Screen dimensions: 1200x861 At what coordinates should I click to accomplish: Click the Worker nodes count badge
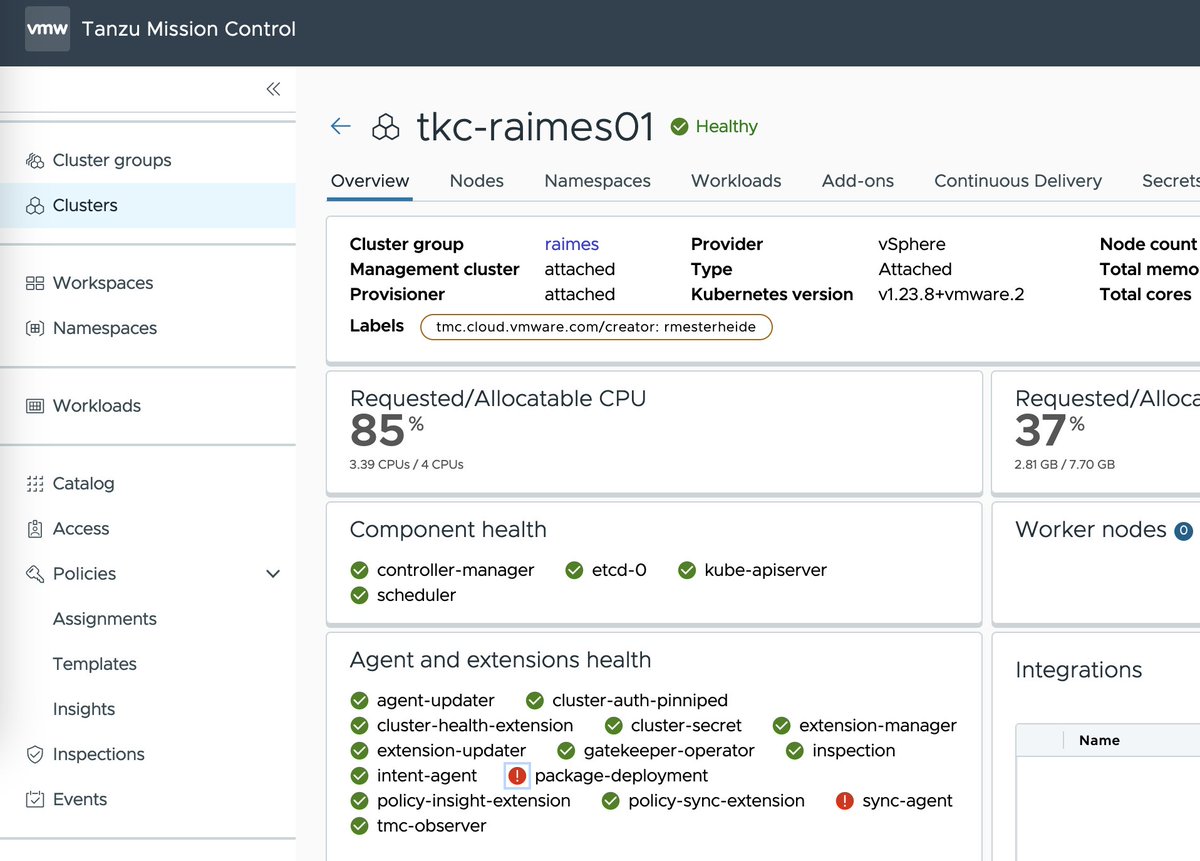1183,531
